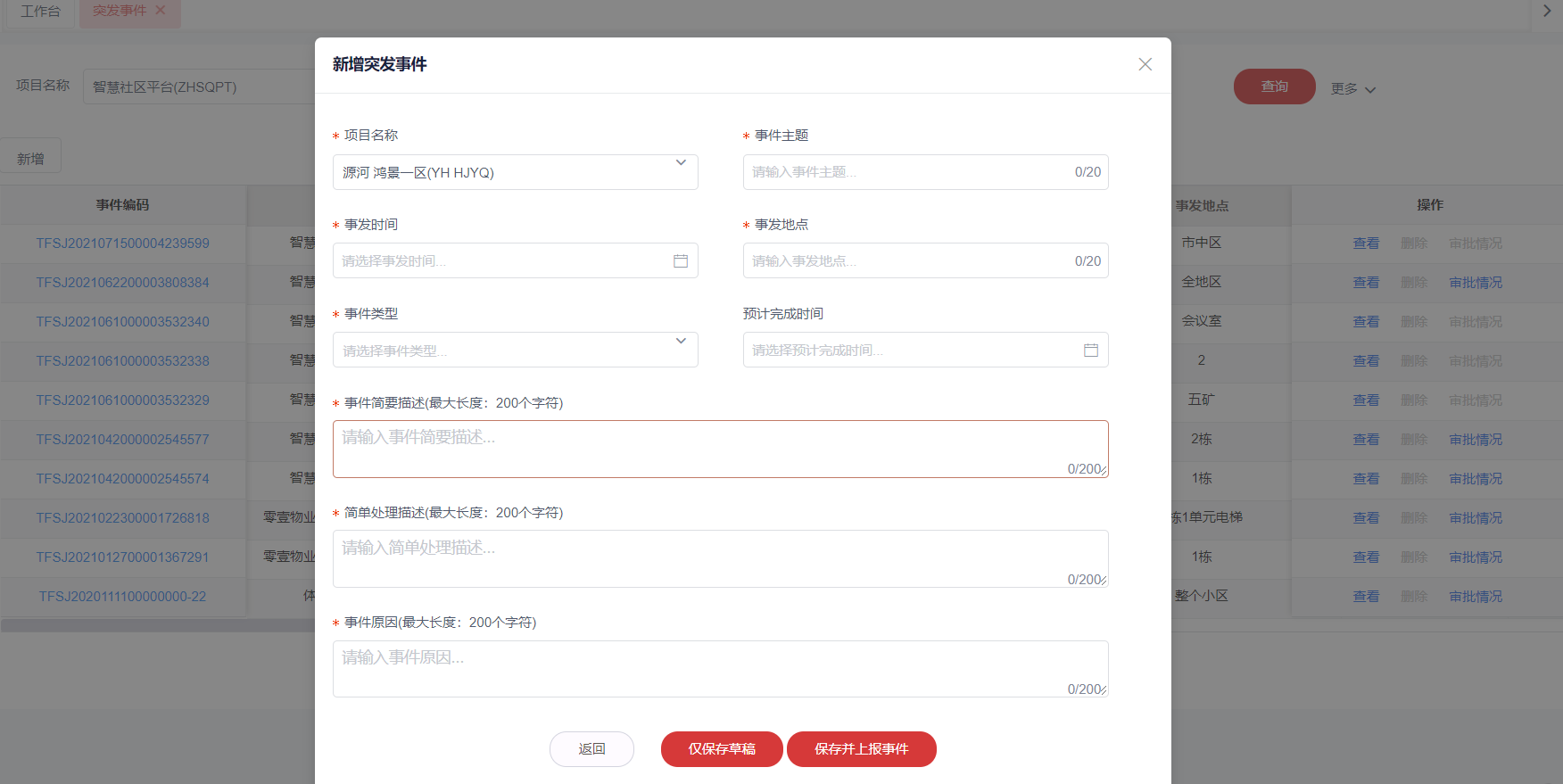The image size is (1563, 784).
Task: Click the background 项目名称 search field
Action: (198, 87)
